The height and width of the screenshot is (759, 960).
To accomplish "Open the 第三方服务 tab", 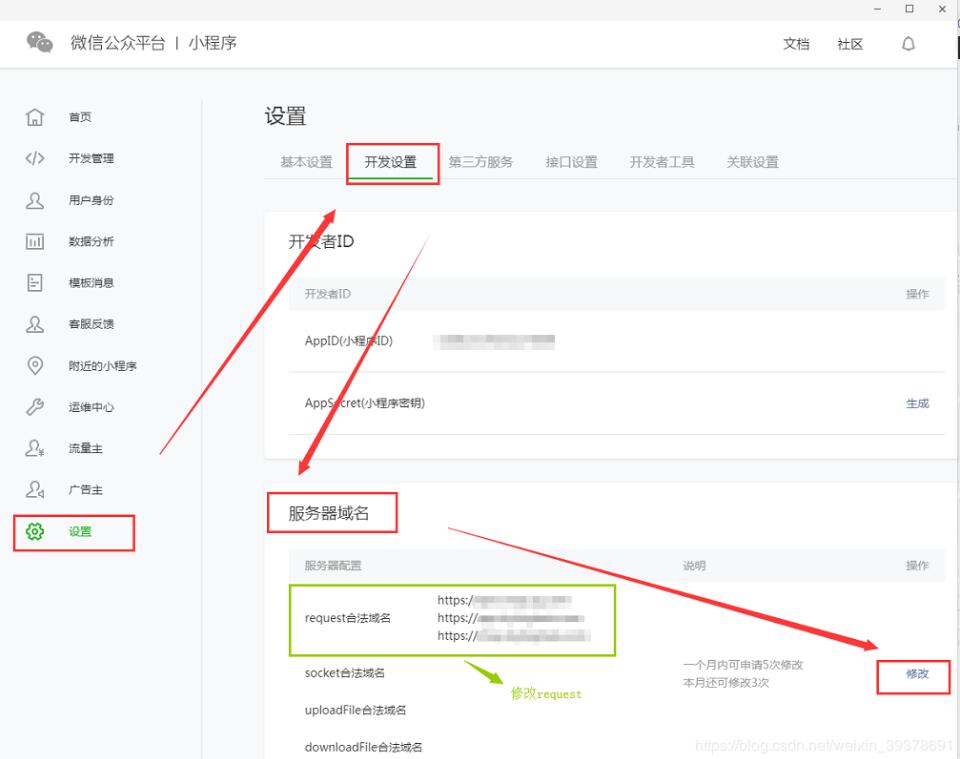I will 480,162.
